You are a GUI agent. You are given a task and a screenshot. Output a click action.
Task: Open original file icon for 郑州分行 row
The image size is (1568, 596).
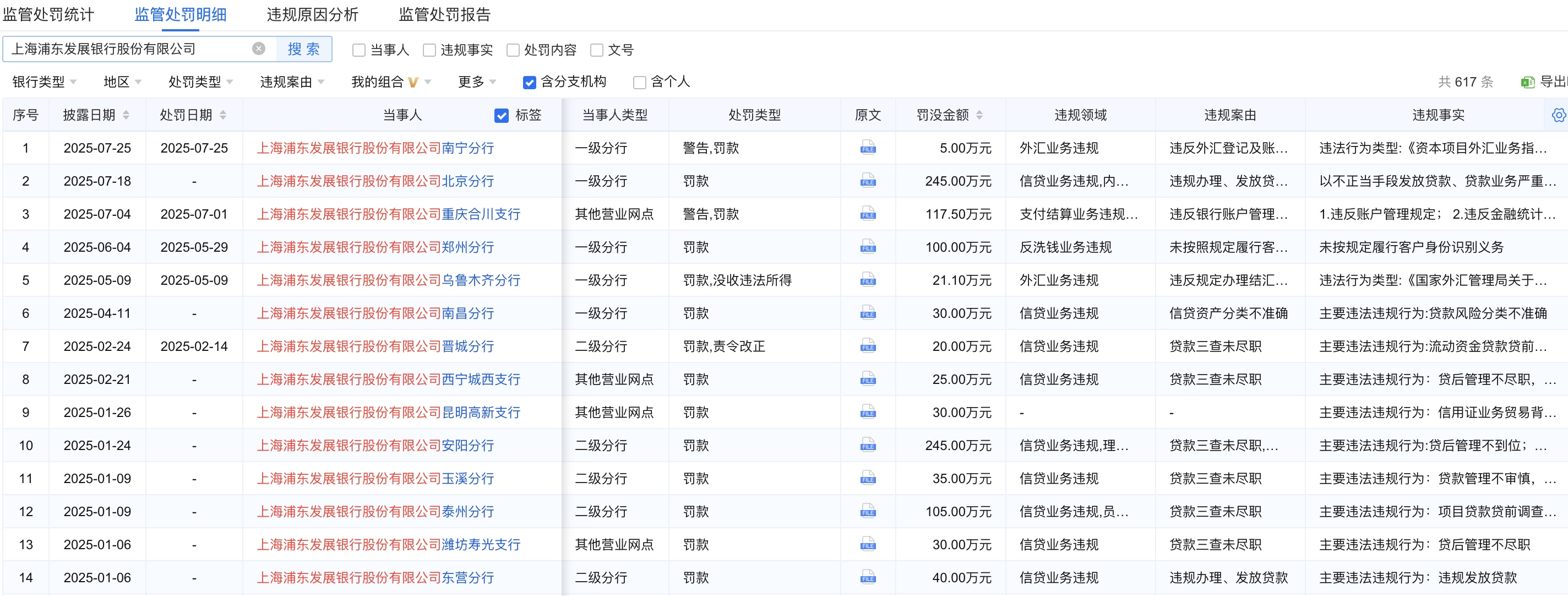867,247
